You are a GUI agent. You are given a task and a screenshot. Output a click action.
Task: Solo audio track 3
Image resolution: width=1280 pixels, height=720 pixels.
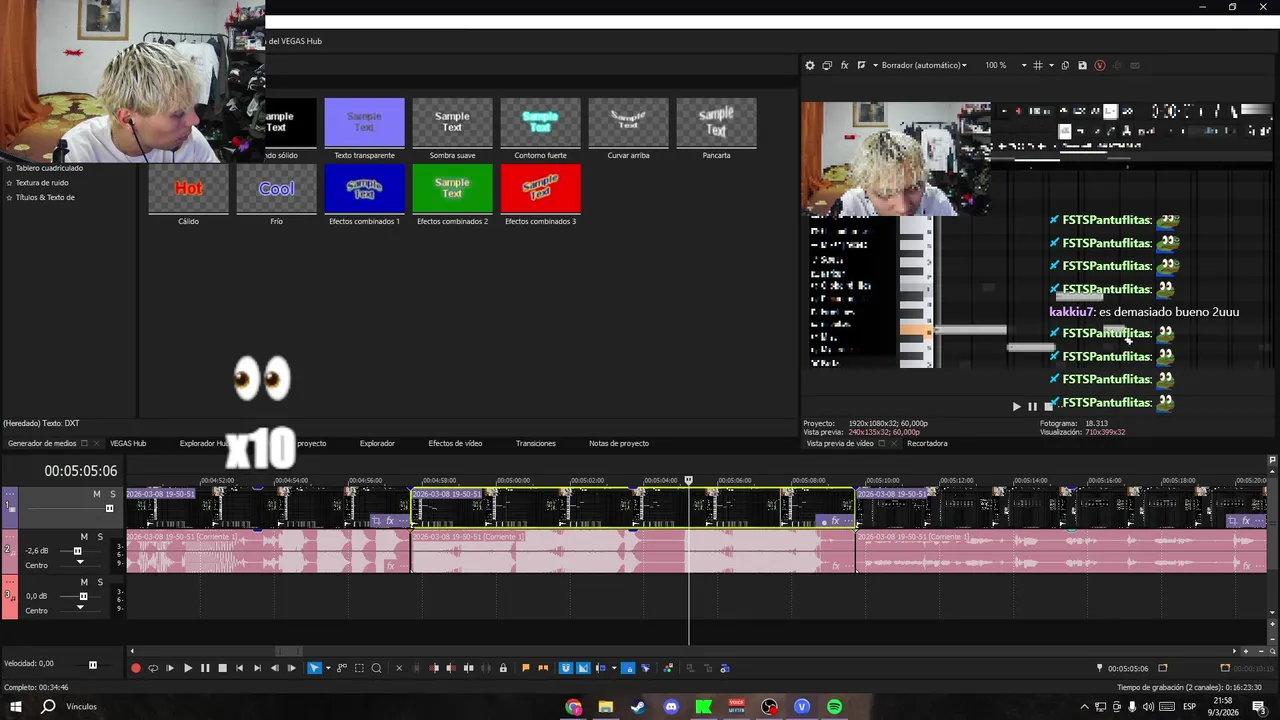click(x=100, y=582)
